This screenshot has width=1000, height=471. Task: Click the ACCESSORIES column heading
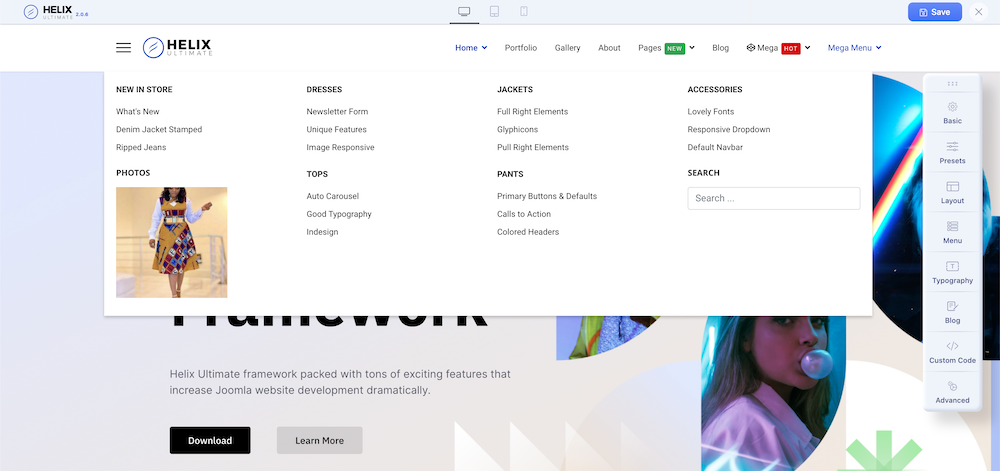pos(715,90)
